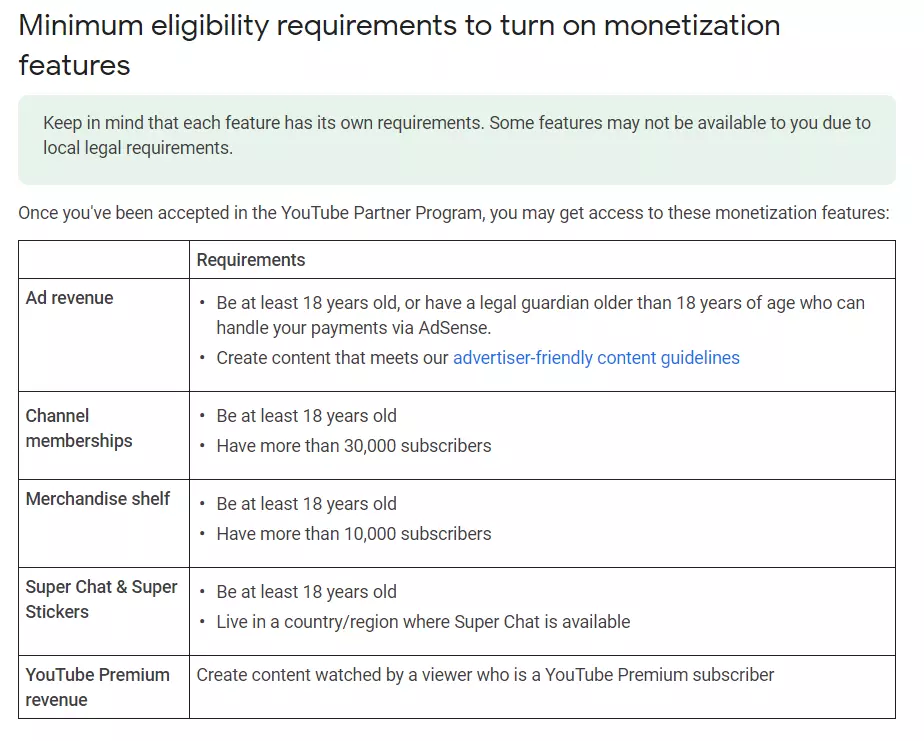Click the empty top-left table header cell
Screen dimensions: 924x741
tap(104, 259)
